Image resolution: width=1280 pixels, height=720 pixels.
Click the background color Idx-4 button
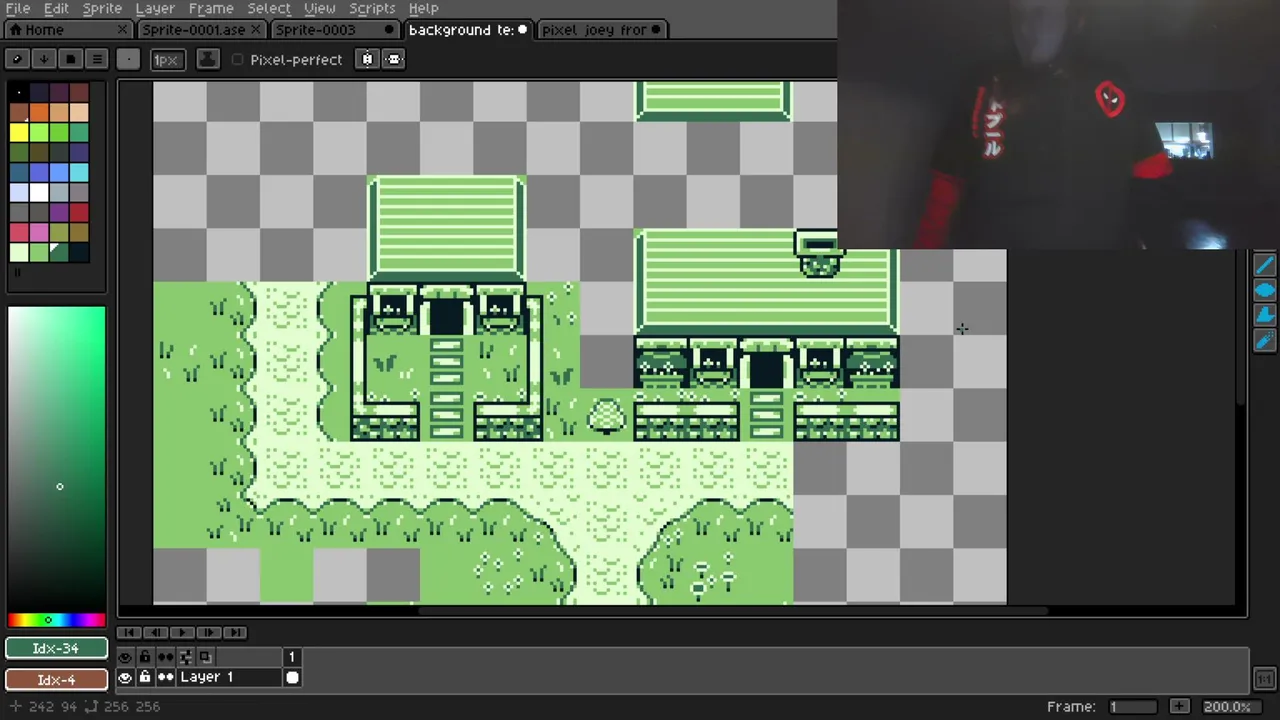[x=56, y=680]
